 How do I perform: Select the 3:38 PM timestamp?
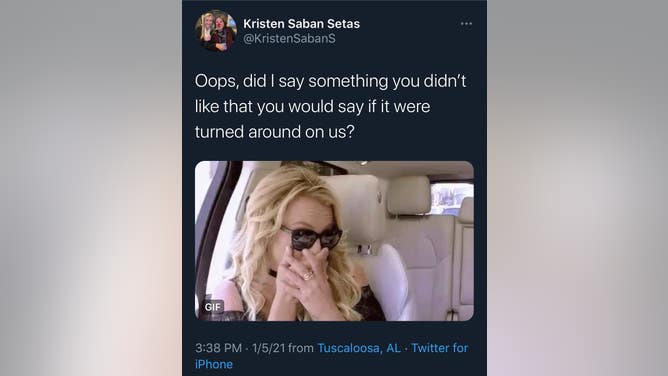click(x=219, y=348)
